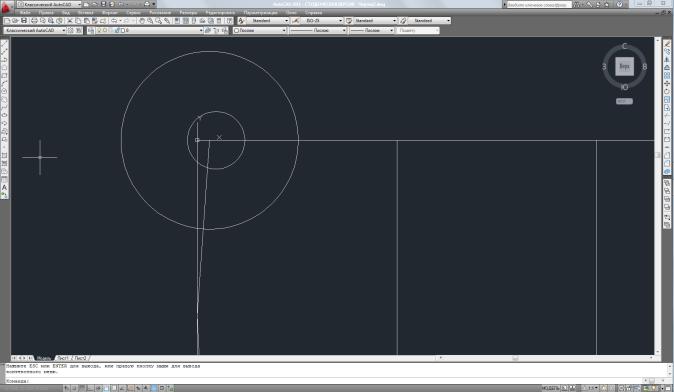Screen dimensions: 674x392
Task: Select the Fillet modify tool
Action: point(667,163)
